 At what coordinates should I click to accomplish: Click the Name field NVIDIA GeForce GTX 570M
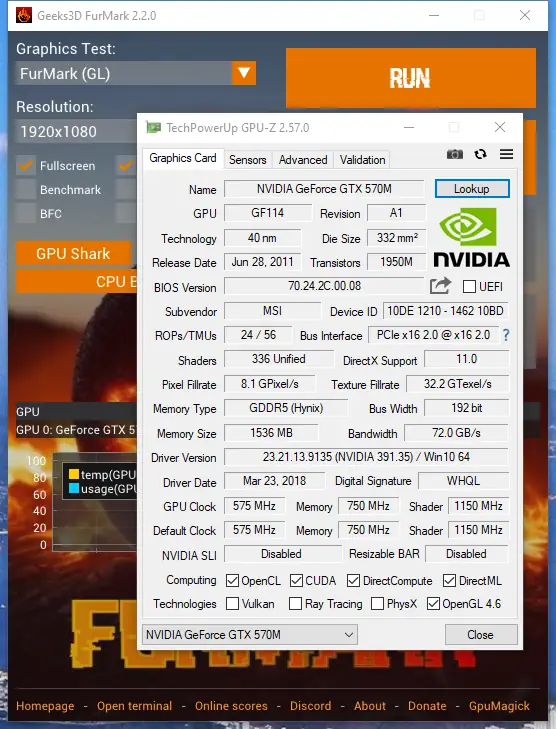[x=324, y=189]
